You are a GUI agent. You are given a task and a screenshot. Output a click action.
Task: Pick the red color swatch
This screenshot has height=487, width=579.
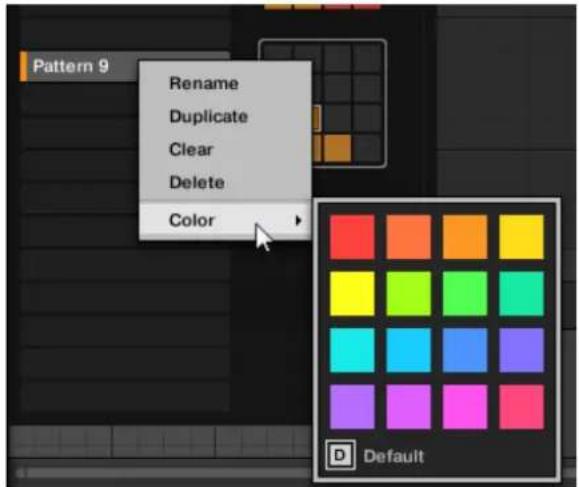352,237
